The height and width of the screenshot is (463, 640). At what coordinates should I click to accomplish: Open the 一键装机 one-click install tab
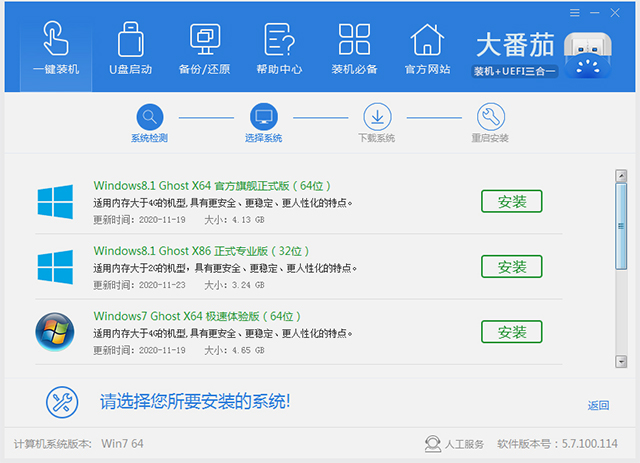click(x=56, y=50)
